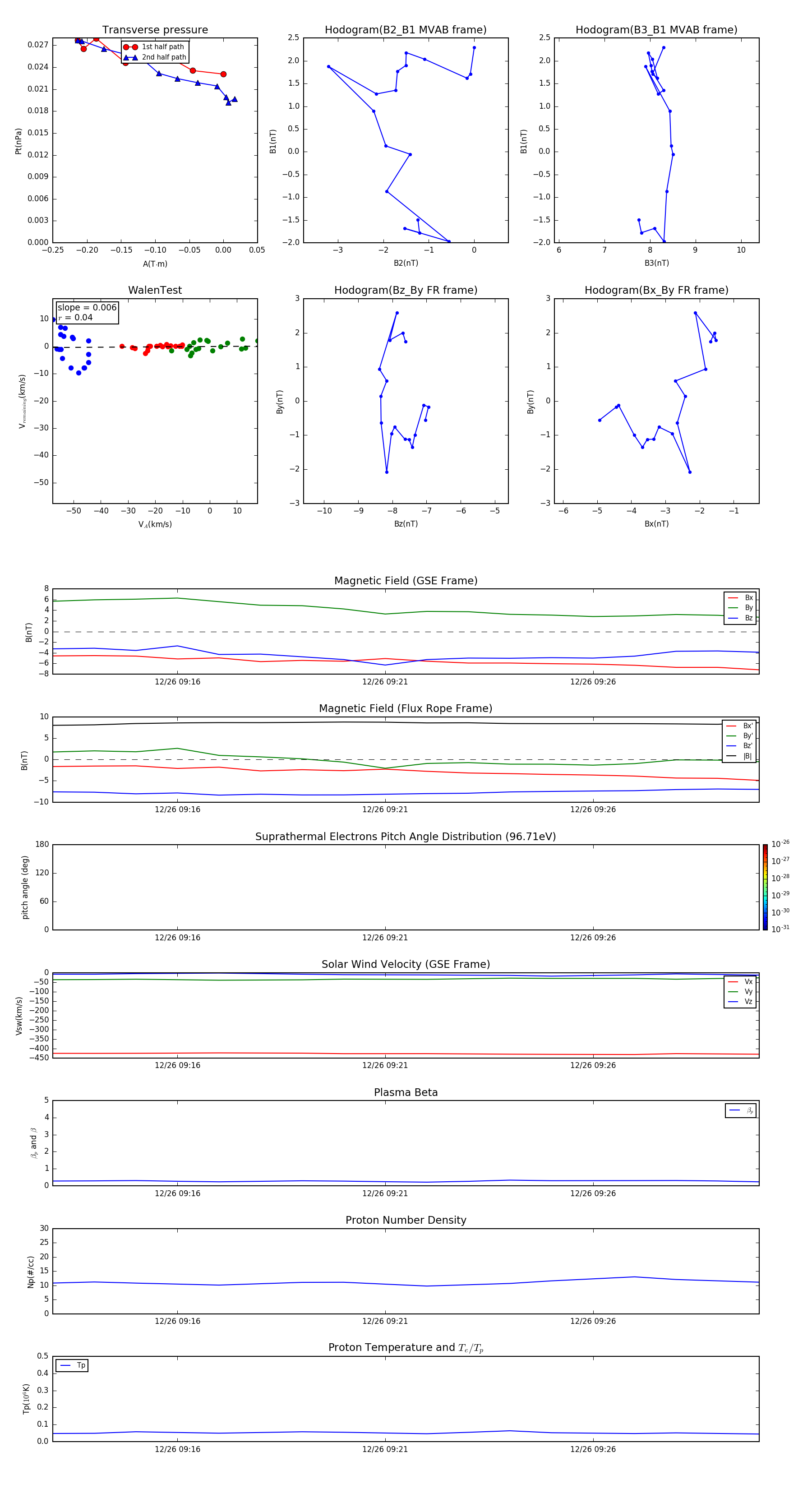Click the "Plasma Beta" panel title
Viewport: 812px width, 1489px height.
coord(406,1093)
